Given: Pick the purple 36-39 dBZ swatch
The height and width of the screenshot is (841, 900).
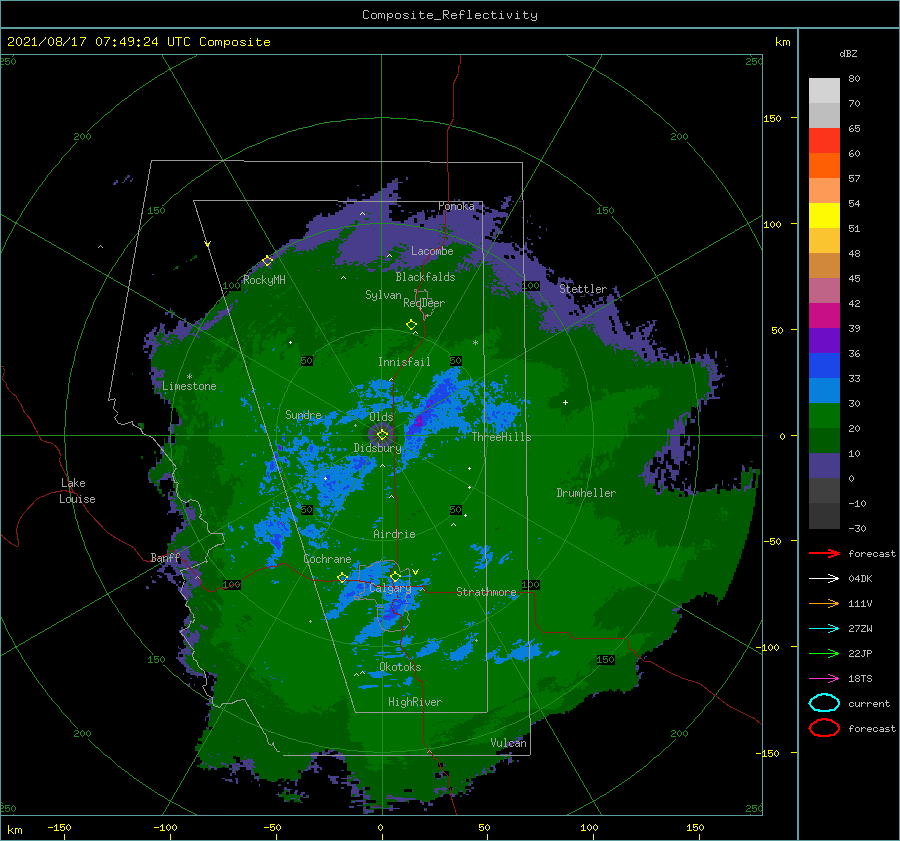Looking at the screenshot, I should coord(824,341).
